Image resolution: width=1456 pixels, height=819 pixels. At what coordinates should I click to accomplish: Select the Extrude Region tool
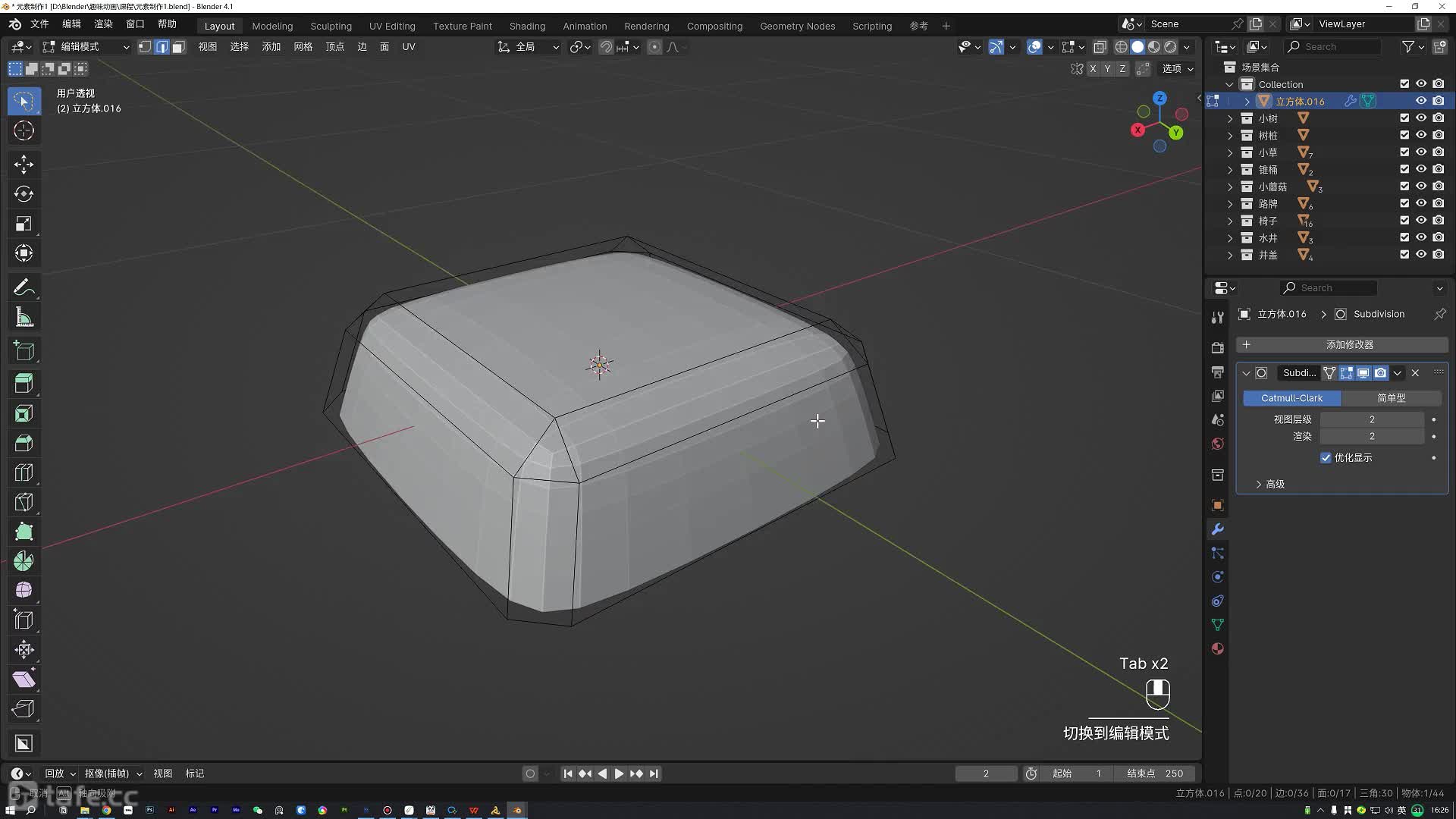point(24,384)
